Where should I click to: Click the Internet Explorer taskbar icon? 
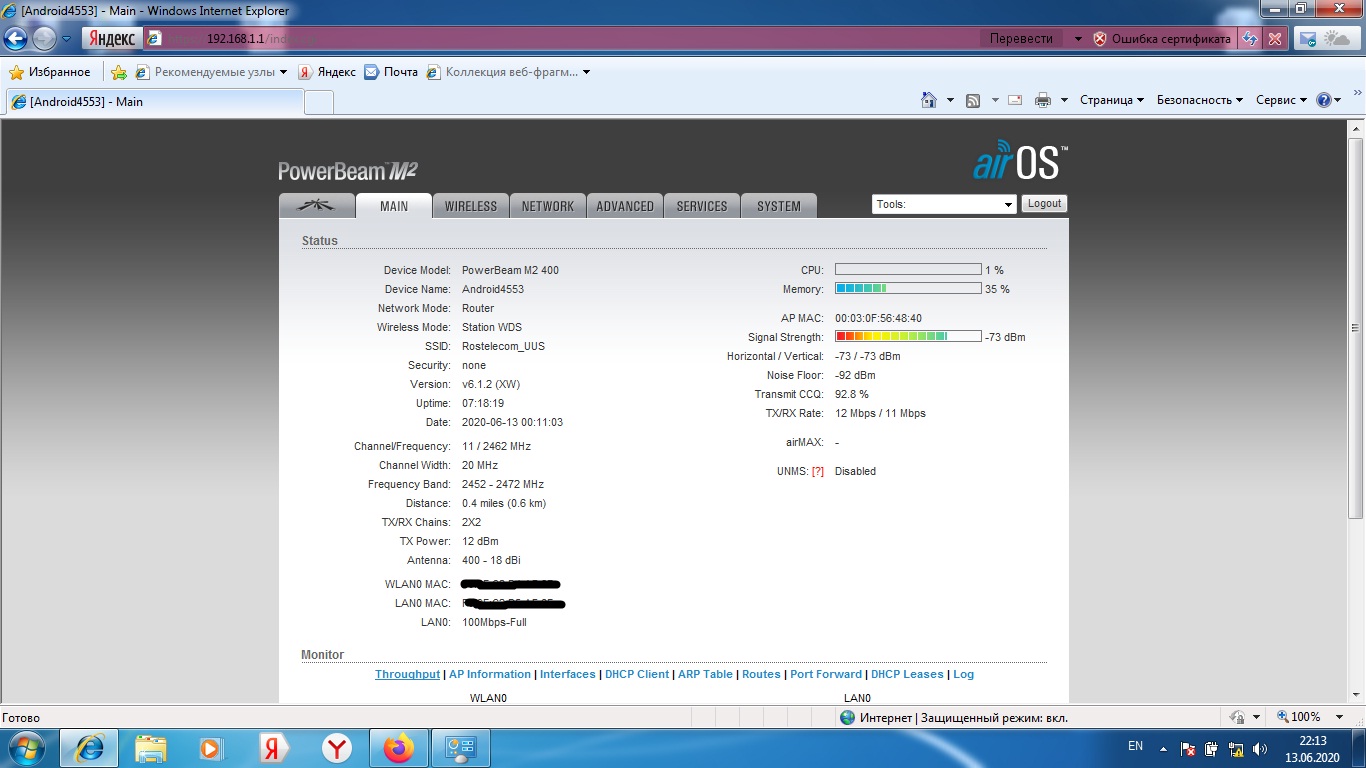(x=89, y=748)
